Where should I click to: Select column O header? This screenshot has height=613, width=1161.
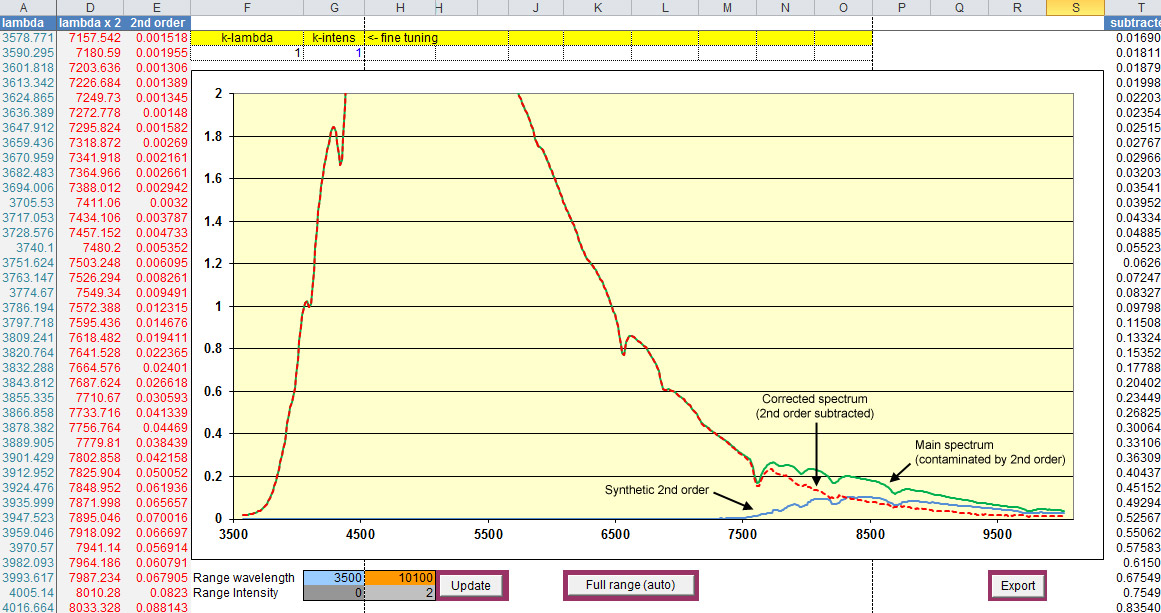point(843,7)
